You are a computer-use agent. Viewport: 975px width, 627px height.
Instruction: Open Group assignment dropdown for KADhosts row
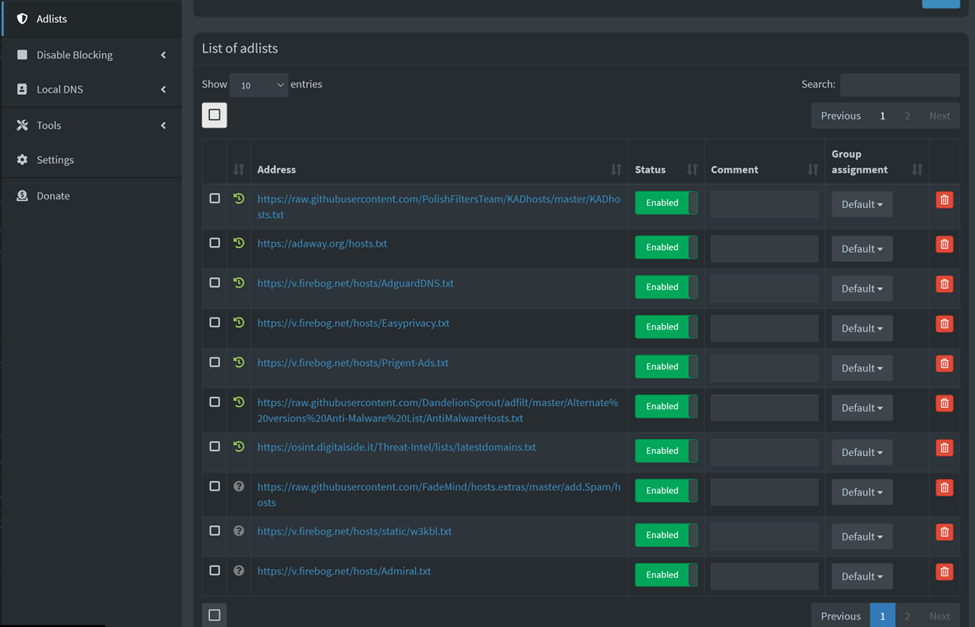coord(861,205)
